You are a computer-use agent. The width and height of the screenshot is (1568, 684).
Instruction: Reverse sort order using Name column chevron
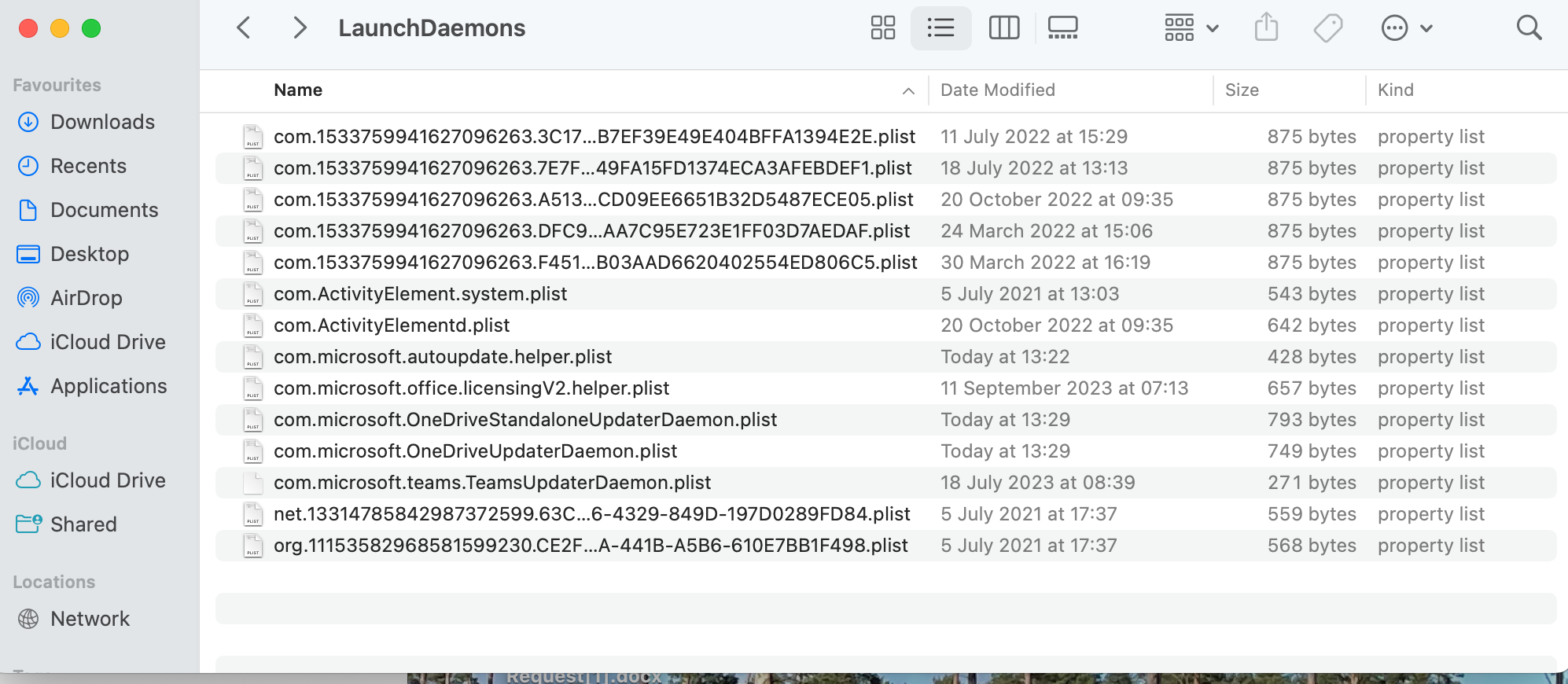pos(909,90)
